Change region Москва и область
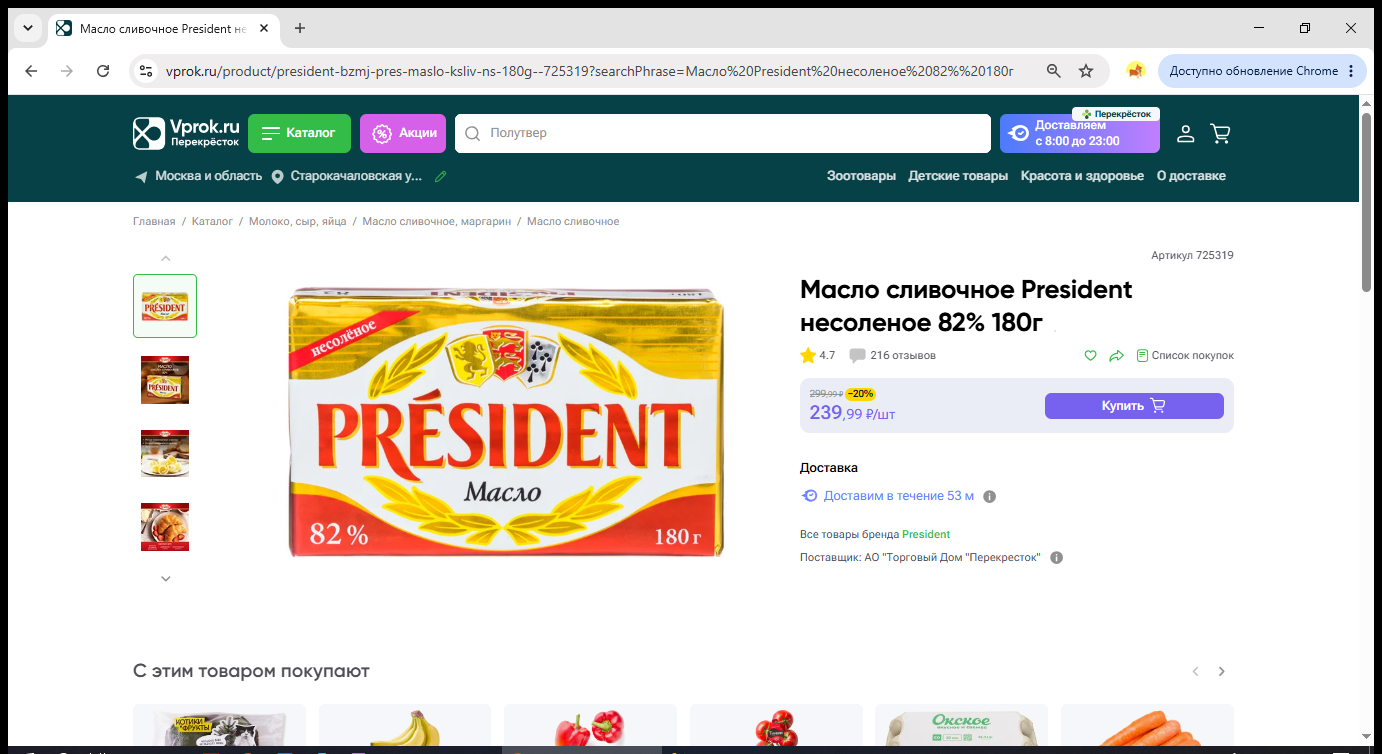Viewport: 1382px width, 754px height. tap(198, 176)
